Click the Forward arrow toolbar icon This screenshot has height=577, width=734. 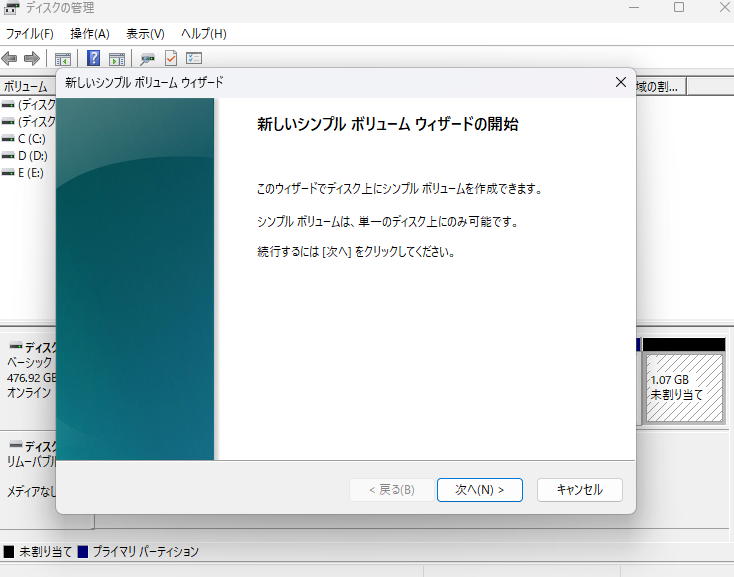pyautogui.click(x=32, y=58)
